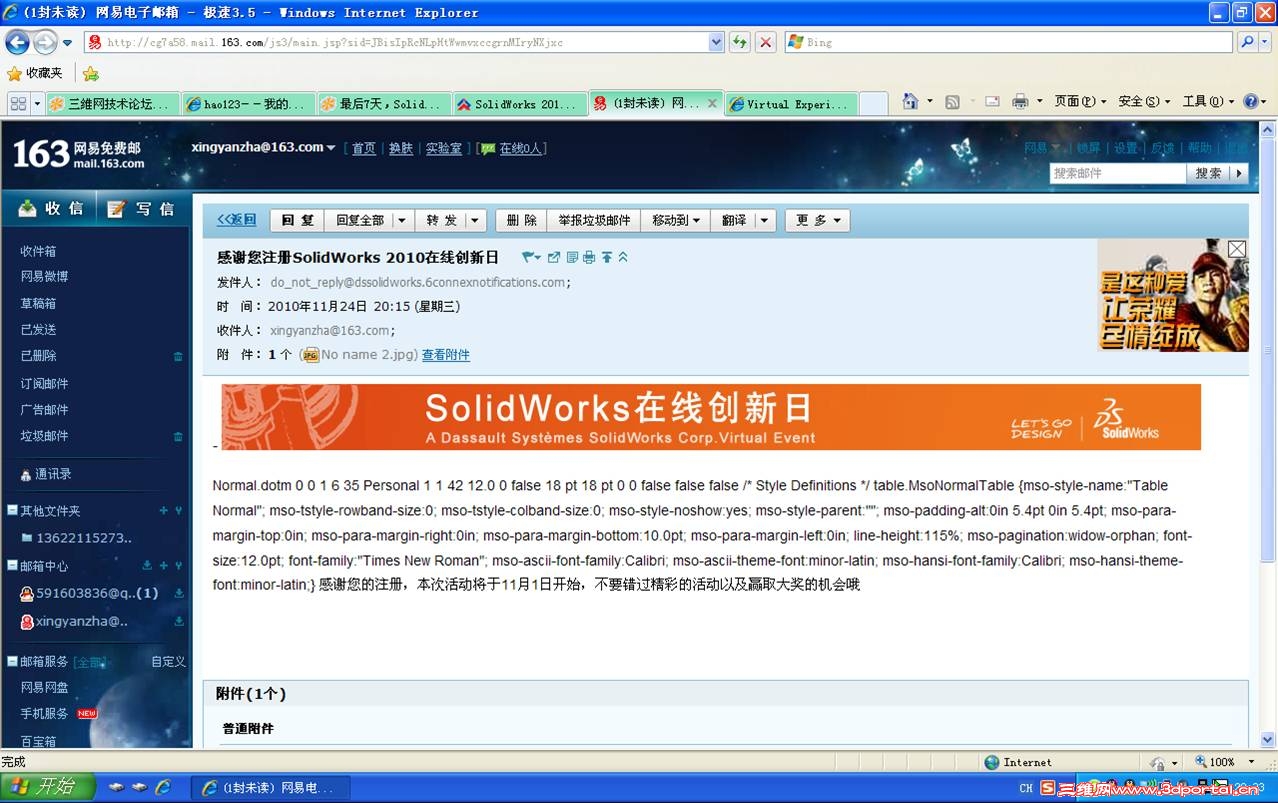
Task: Click the print email icon next to subject
Action: pyautogui.click(x=589, y=258)
